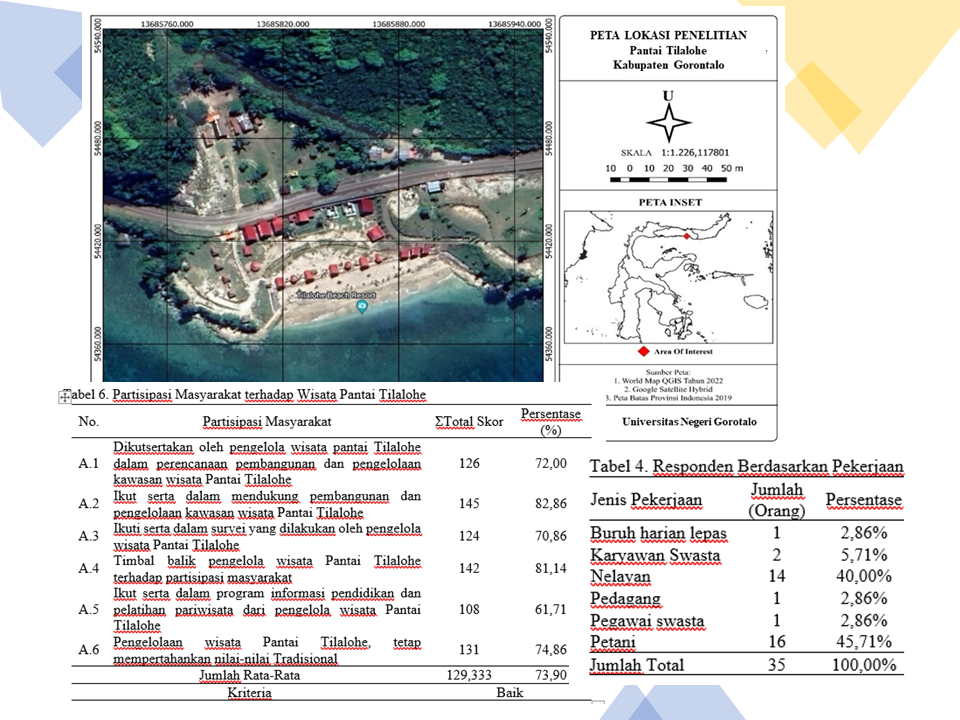Click total score "126" in row A.1
Image resolution: width=960 pixels, height=720 pixels.
469,463
